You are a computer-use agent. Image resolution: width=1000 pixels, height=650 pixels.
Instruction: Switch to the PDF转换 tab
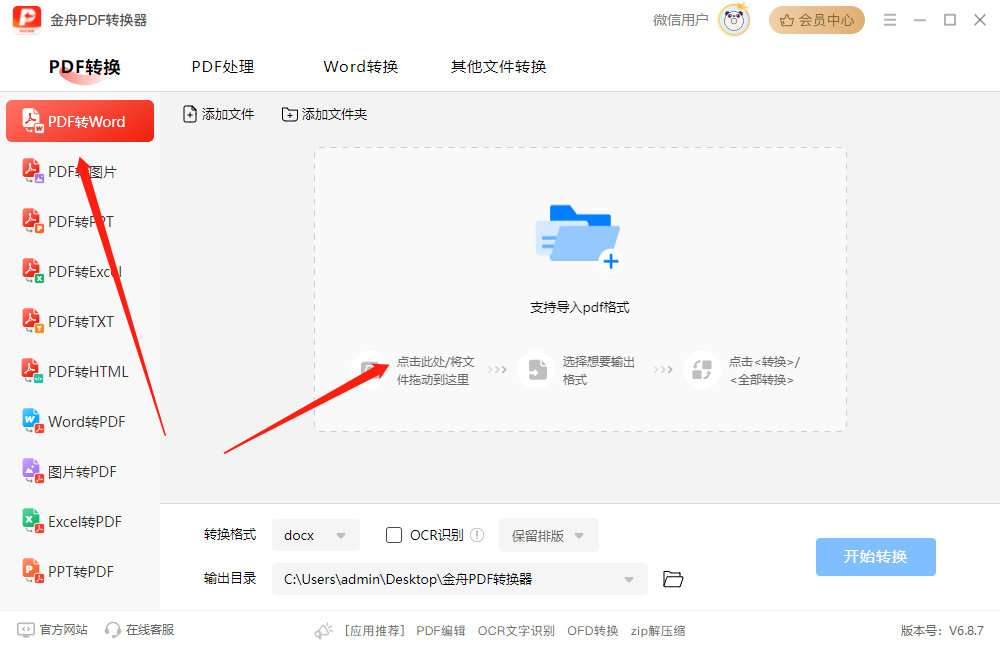coord(85,67)
